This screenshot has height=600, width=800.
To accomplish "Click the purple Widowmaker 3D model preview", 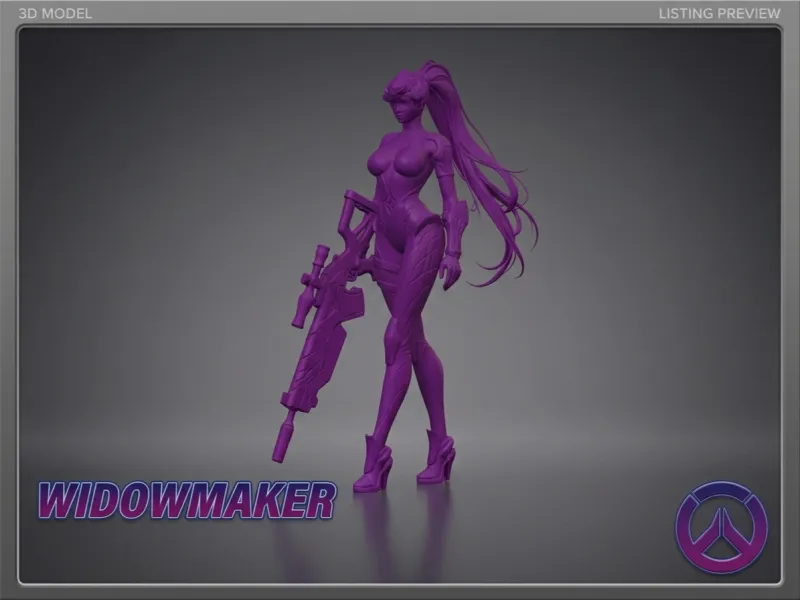I will pyautogui.click(x=403, y=276).
